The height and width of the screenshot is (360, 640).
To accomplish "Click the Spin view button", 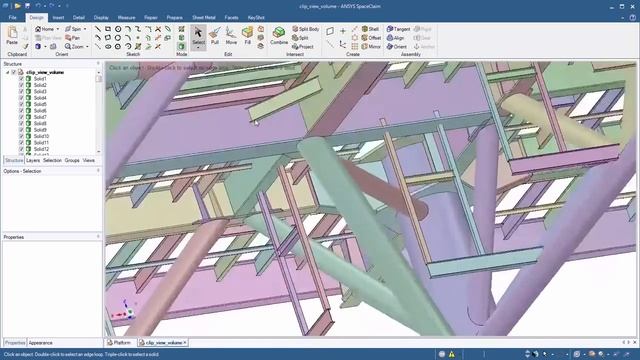I will pos(73,29).
